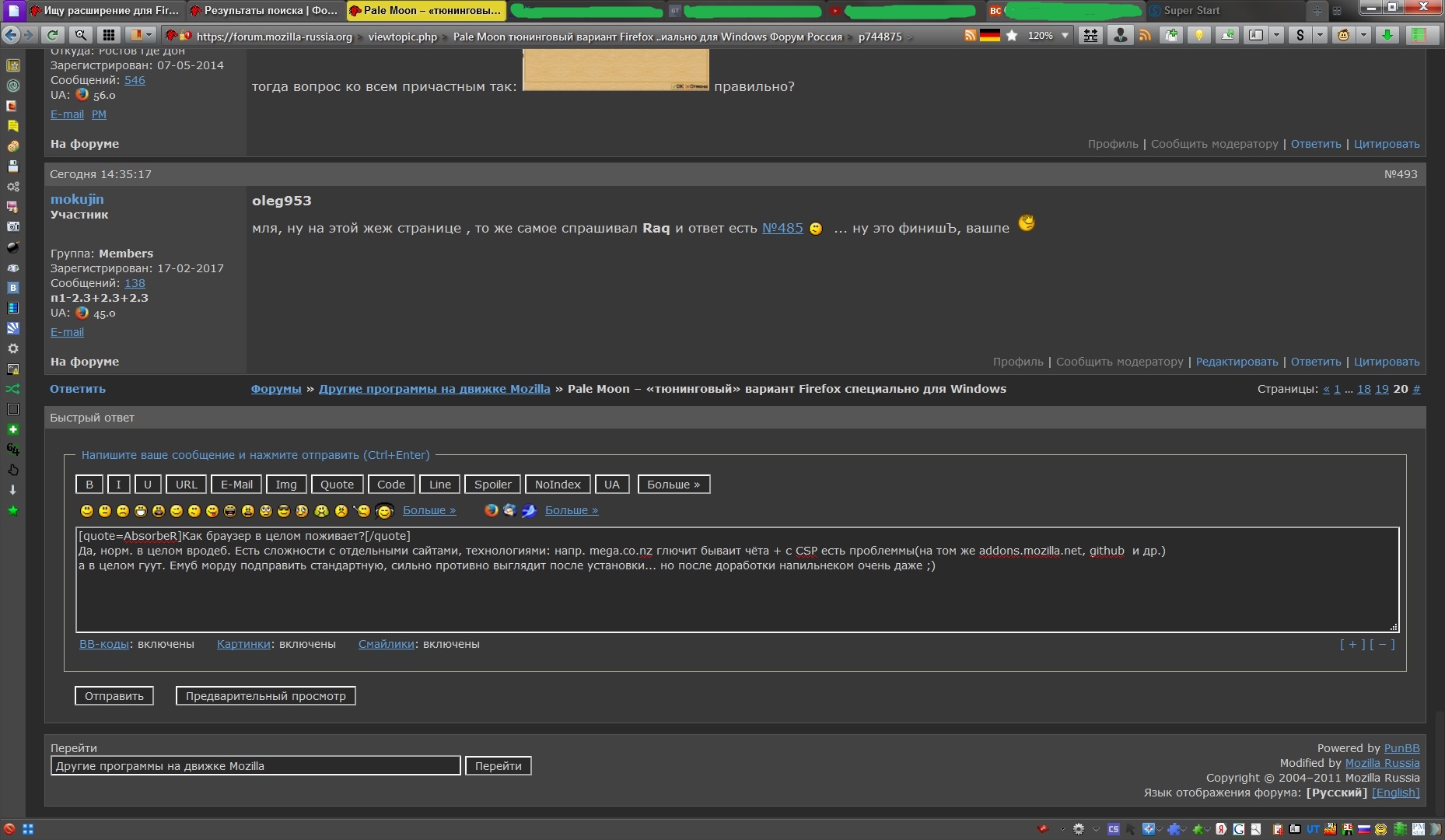
Task: Expand more browser icons via last 'Больше »' link
Action: [x=572, y=510]
